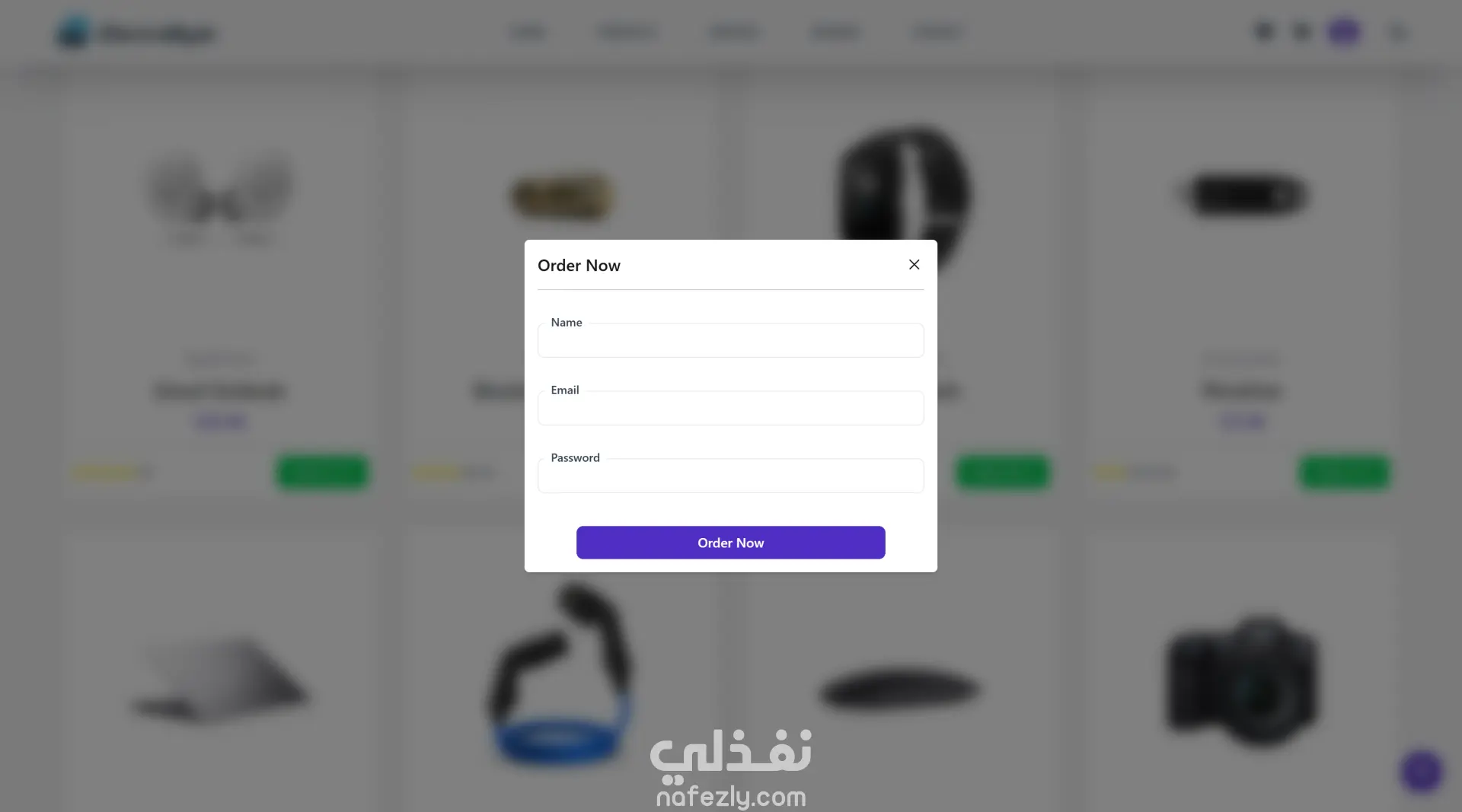Screen dimensions: 1462x812
Task: Choose the blue headphones product image
Action: coord(561,673)
